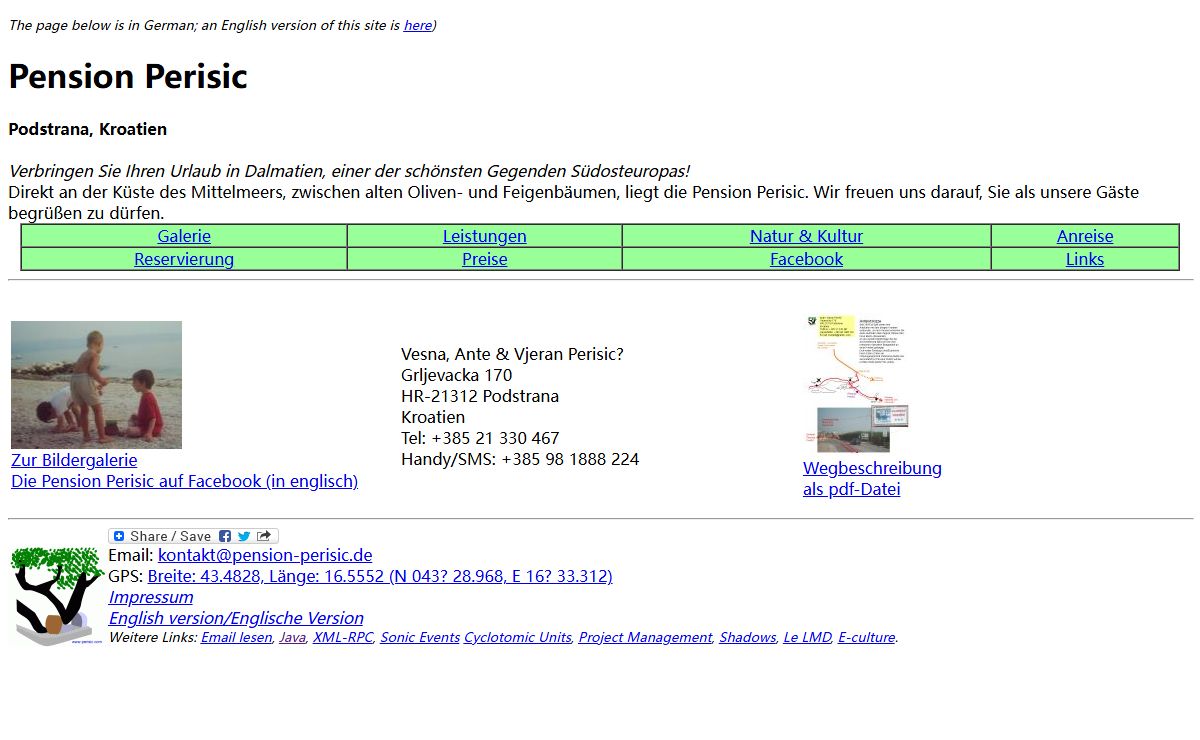Click the Vesna, Ante & Vjeran Perisic name
The height and width of the screenshot is (740, 1200).
click(512, 354)
